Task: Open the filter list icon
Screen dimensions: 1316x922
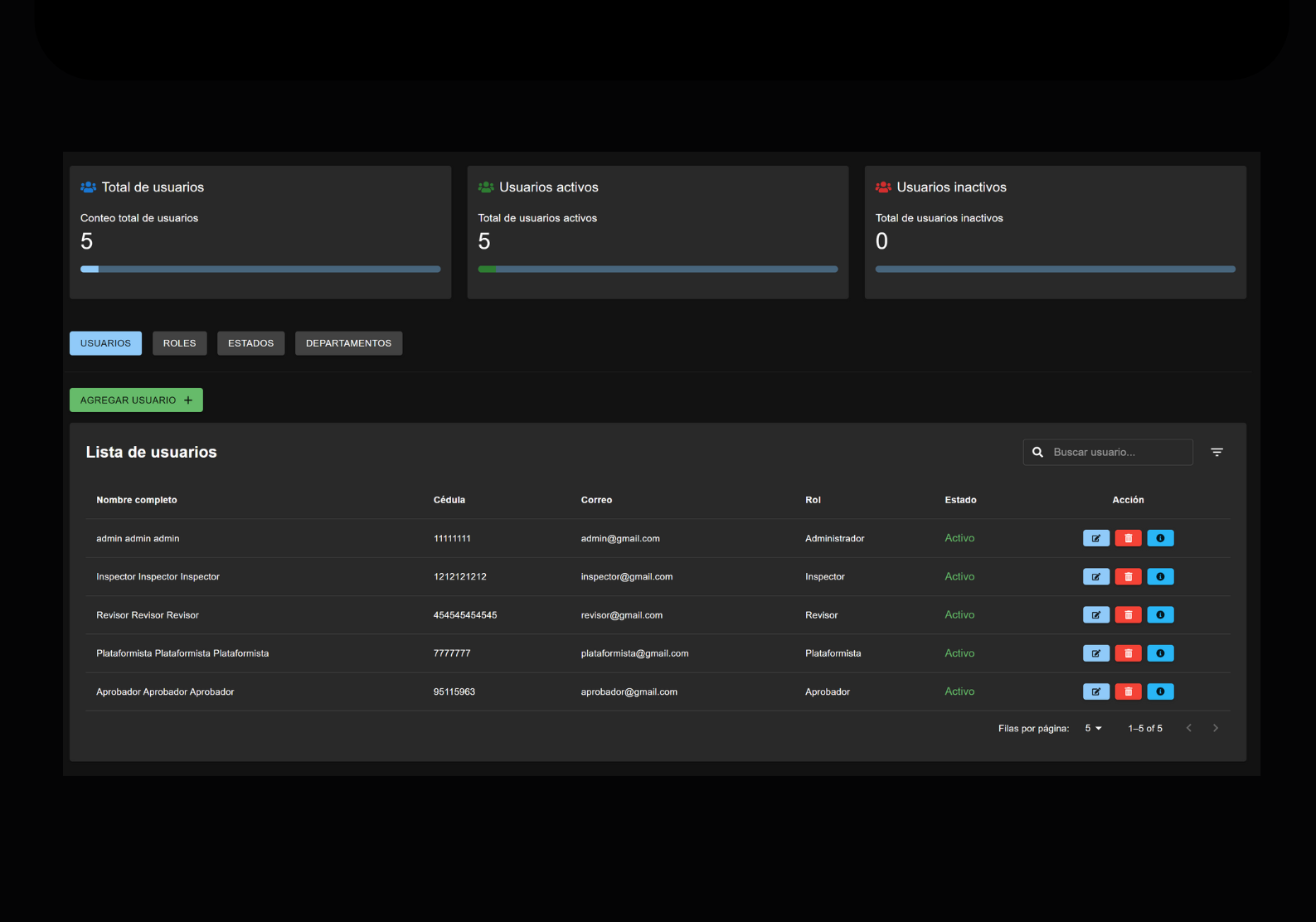Action: coord(1216,452)
